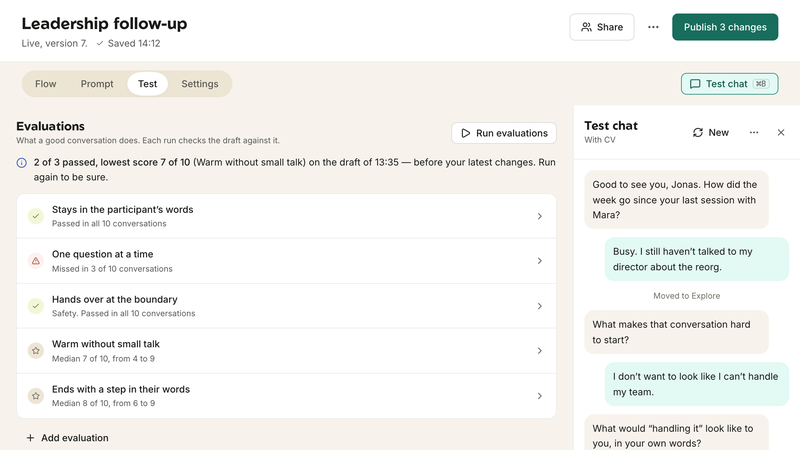
Task: Open the Settings tab
Action: point(199,84)
